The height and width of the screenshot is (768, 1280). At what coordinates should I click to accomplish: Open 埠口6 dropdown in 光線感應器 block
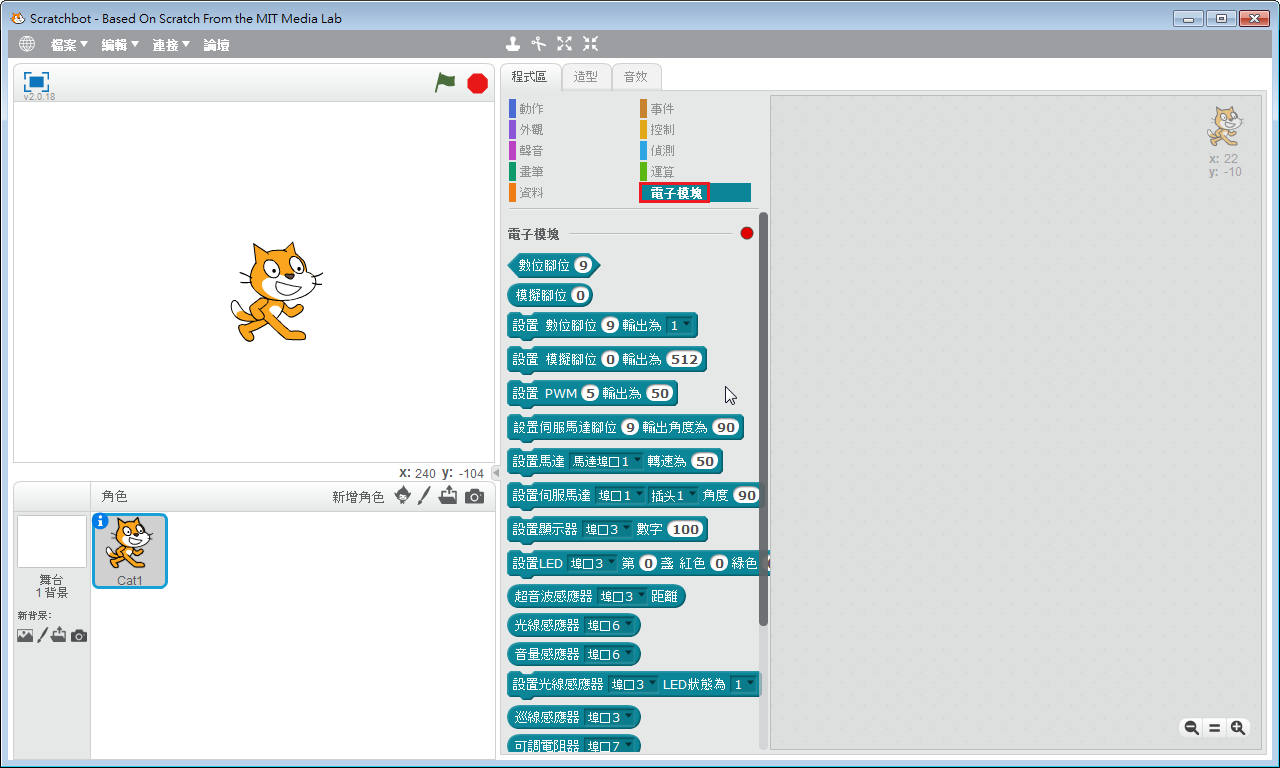(609, 626)
